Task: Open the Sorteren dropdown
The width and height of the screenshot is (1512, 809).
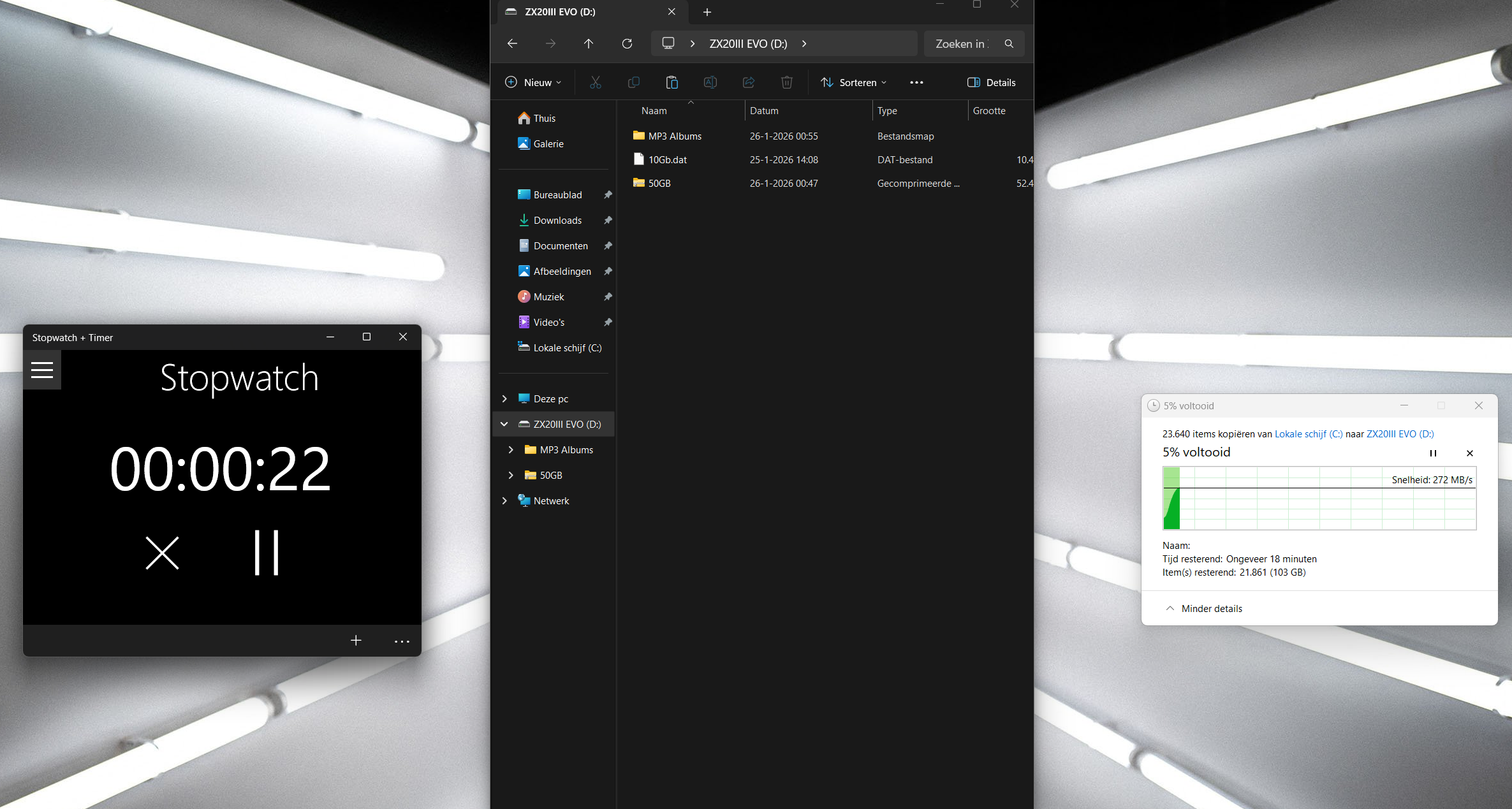Action: [853, 82]
